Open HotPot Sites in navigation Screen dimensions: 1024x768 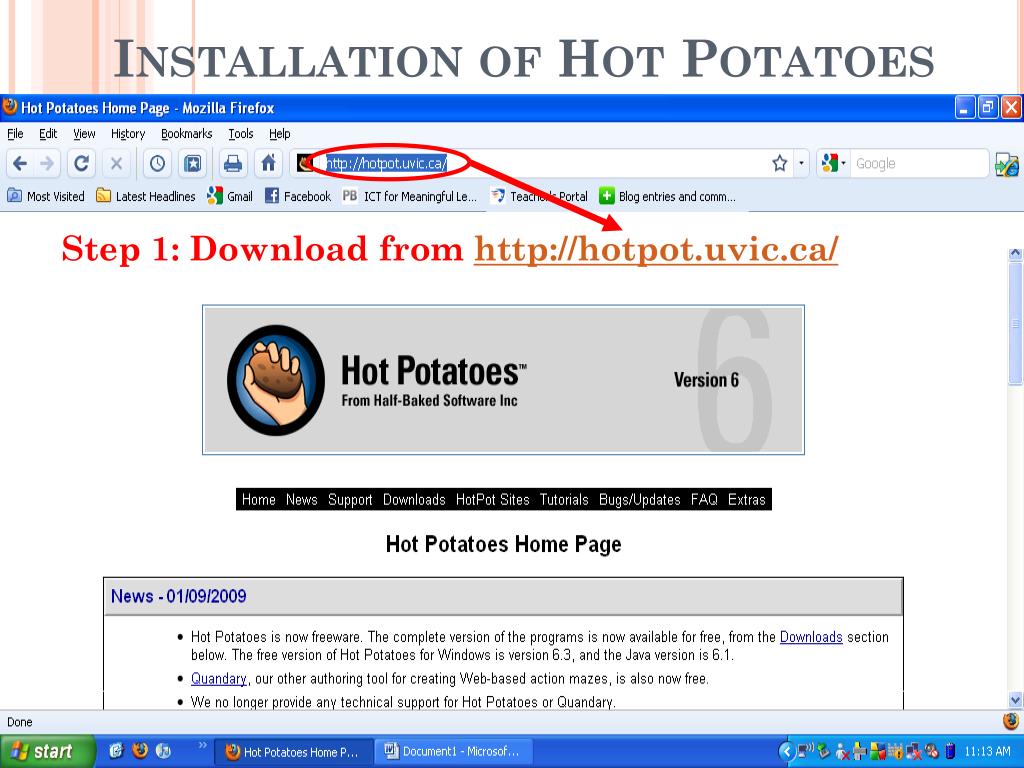492,500
